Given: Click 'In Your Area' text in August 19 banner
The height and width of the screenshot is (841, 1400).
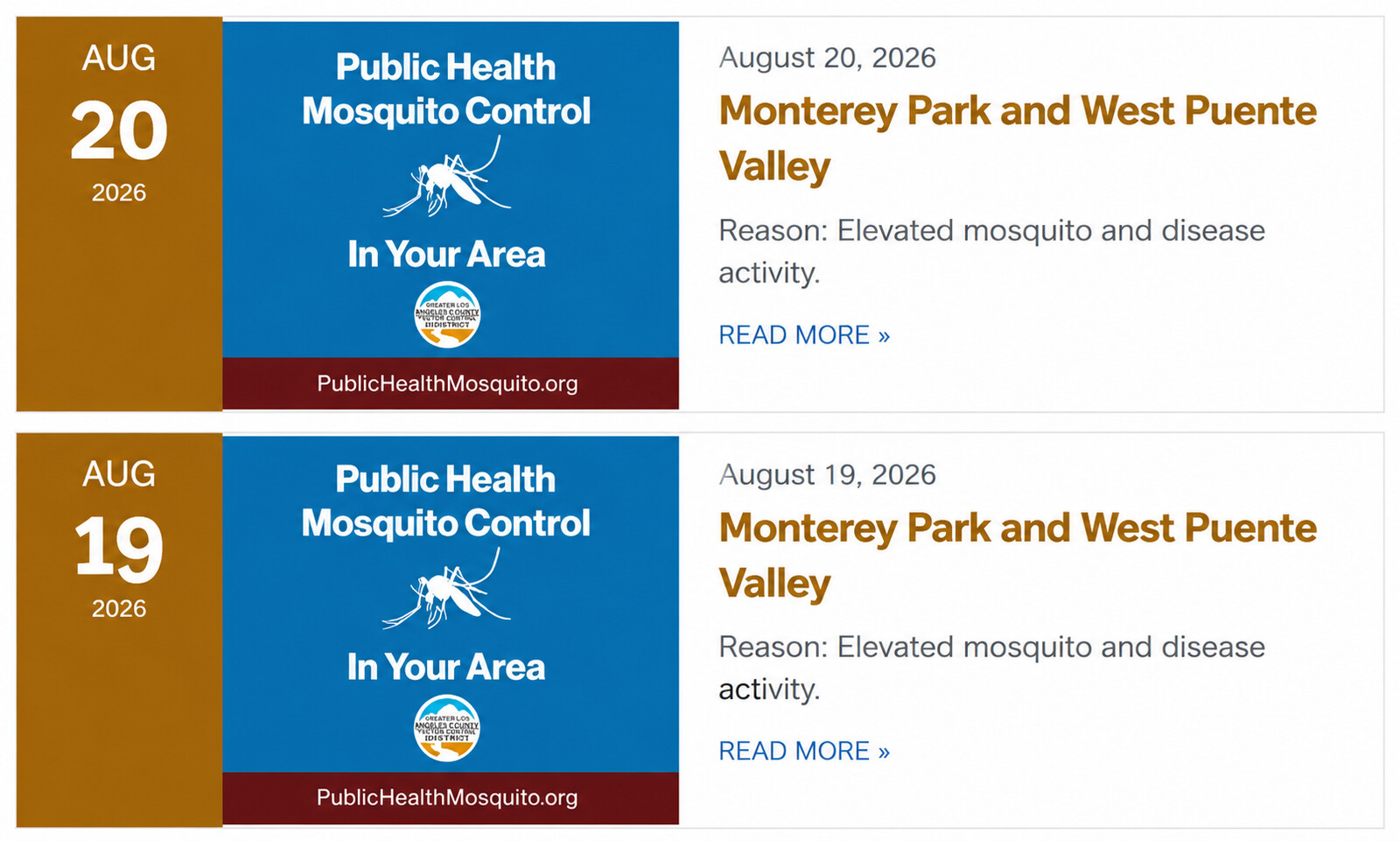Looking at the screenshot, I should pyautogui.click(x=446, y=668).
